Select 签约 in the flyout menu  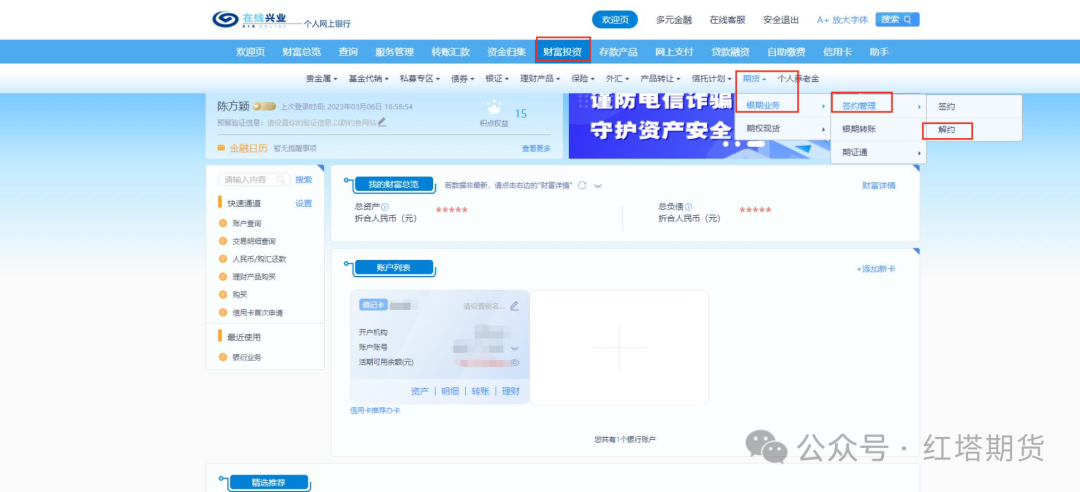[x=973, y=106]
